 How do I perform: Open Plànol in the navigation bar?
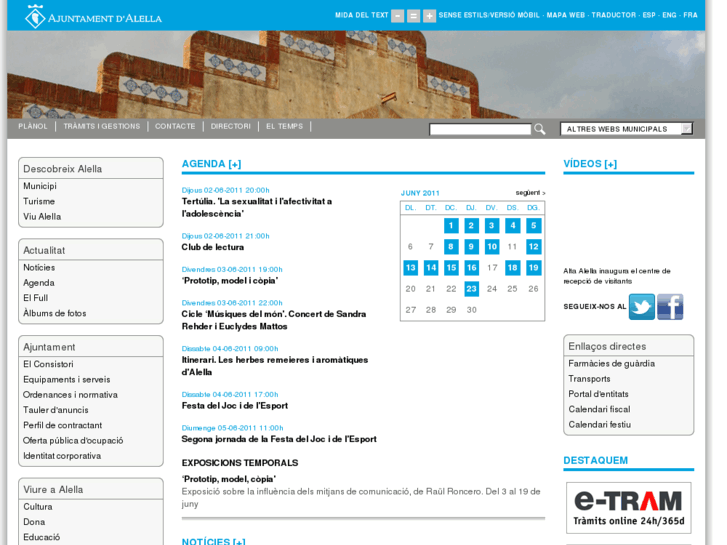click(x=33, y=126)
